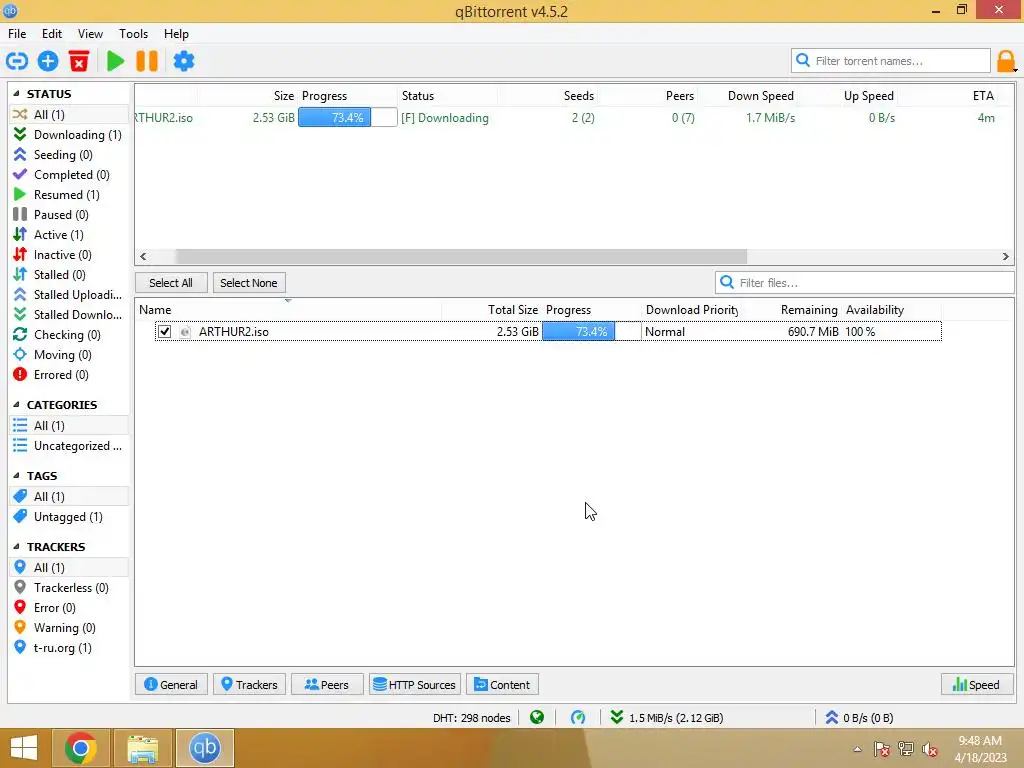1024x768 pixels.
Task: Click the ARTHUR2.iso file progress bar
Action: [592, 332]
